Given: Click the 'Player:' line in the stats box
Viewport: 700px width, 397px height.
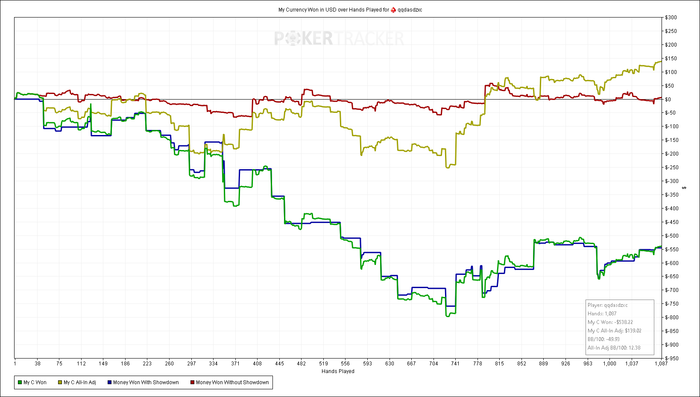Looking at the screenshot, I should (608, 305).
